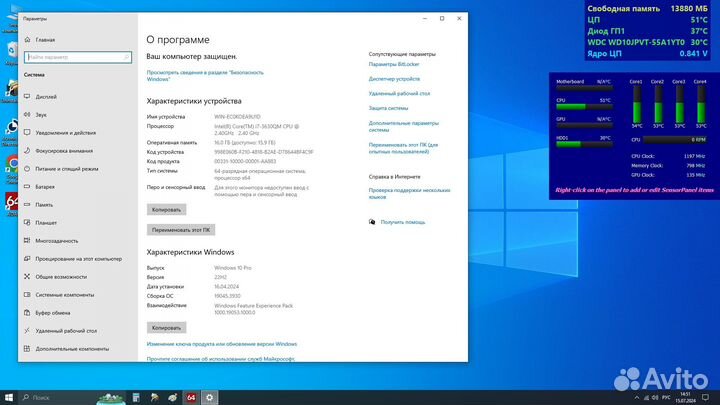
Task: Open Проверка поддержки нескольких языков link
Action: [x=409, y=193]
